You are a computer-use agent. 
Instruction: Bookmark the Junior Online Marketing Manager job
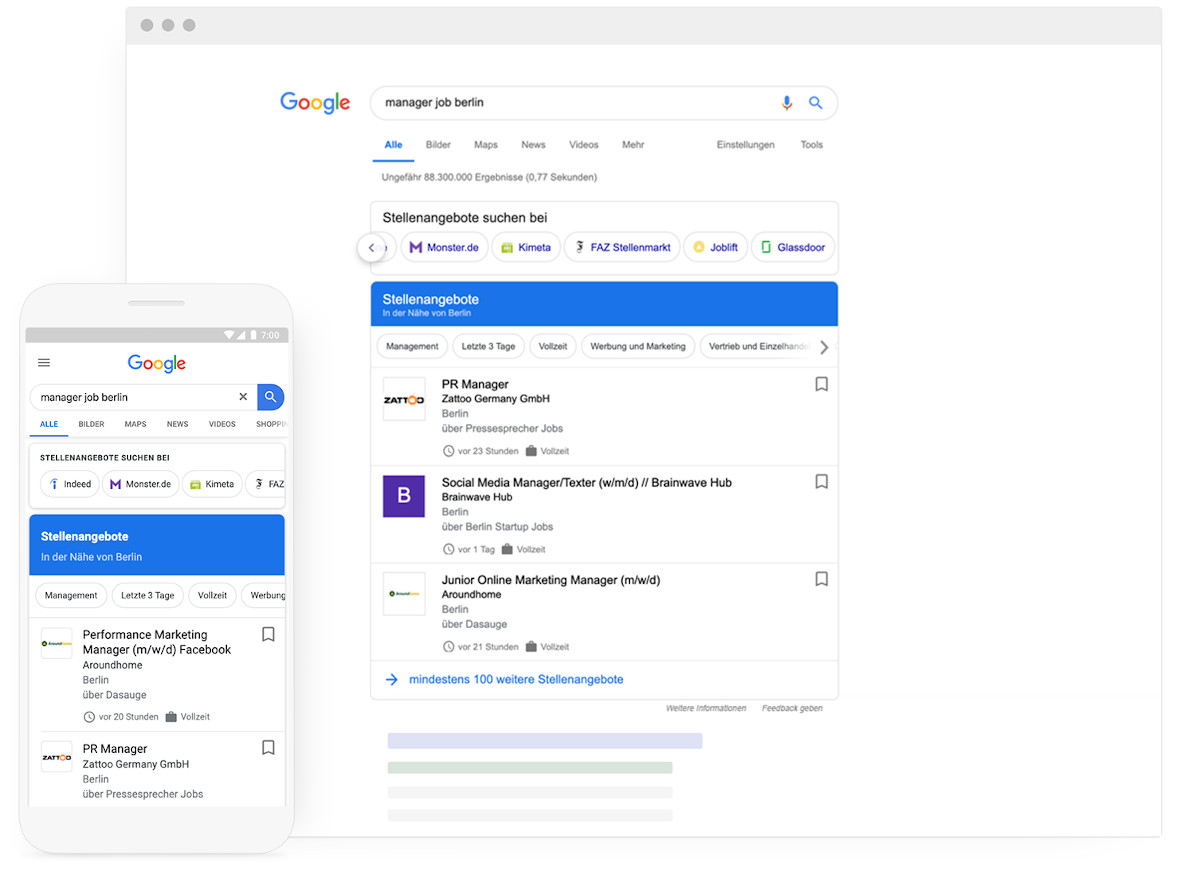click(821, 579)
